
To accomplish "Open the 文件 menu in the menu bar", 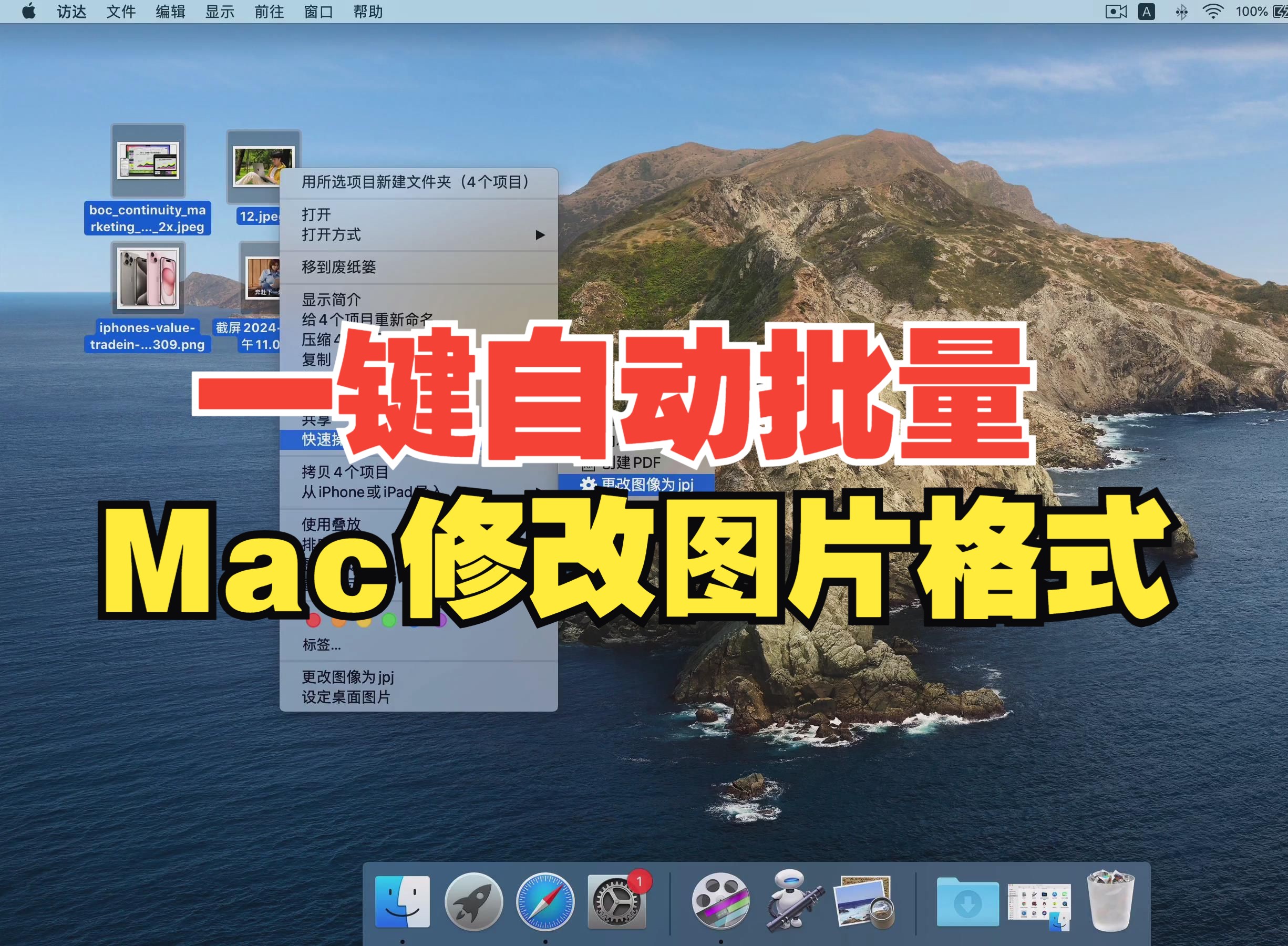I will [120, 12].
